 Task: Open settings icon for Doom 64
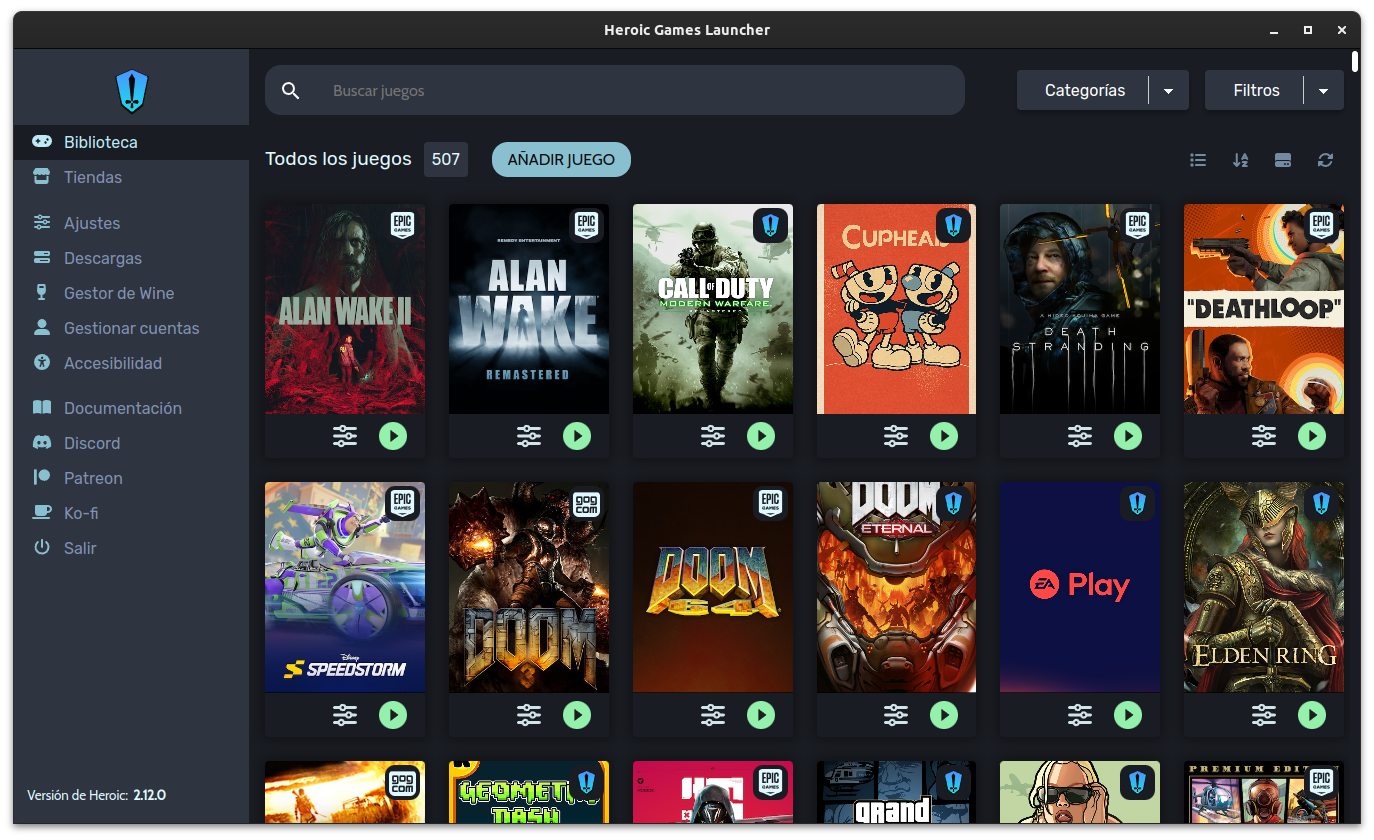pos(712,714)
